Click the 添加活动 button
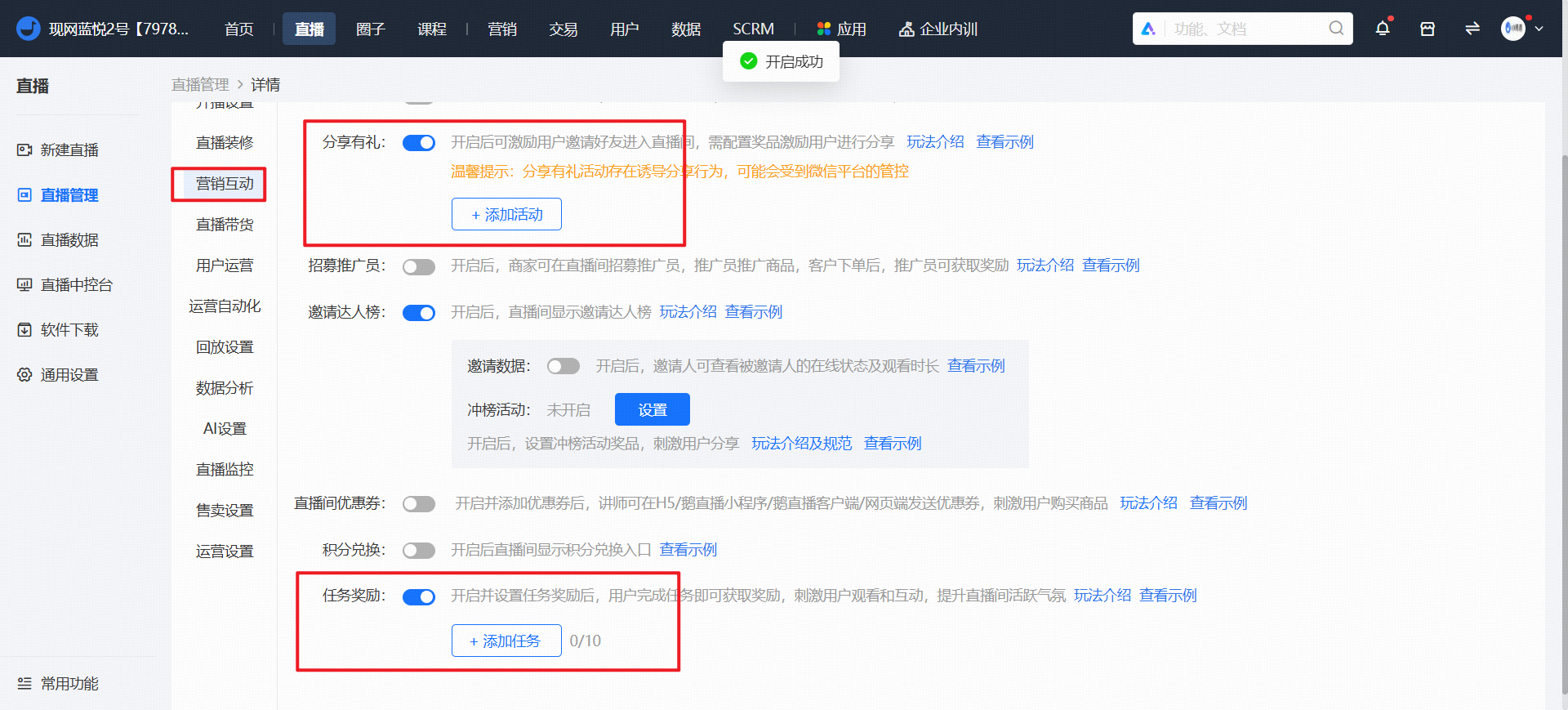1568x710 pixels. pyautogui.click(x=506, y=214)
